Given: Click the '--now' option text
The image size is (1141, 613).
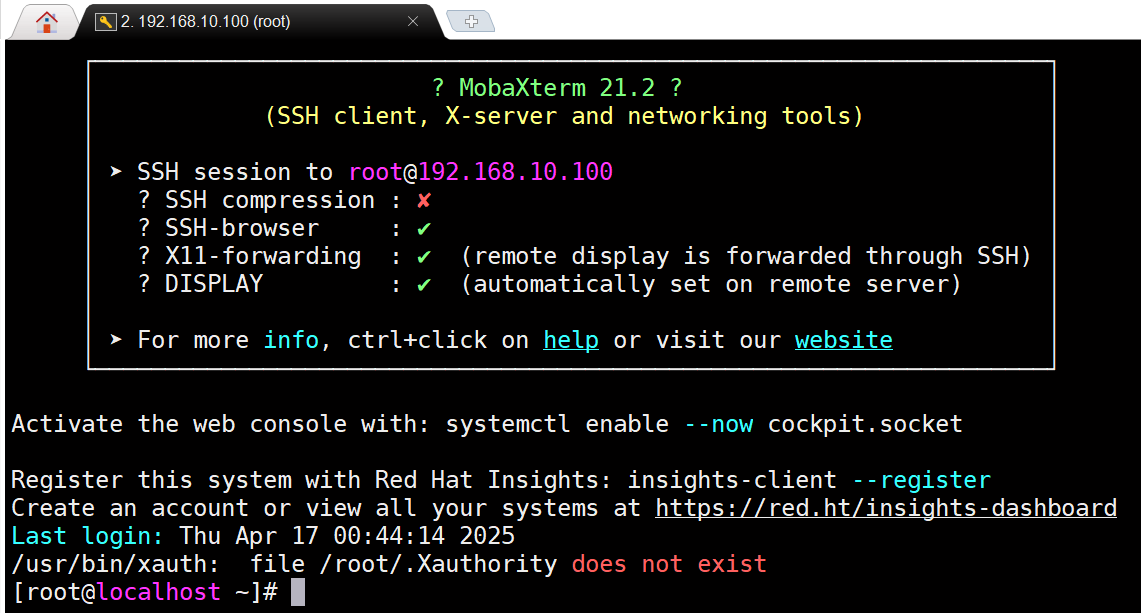Looking at the screenshot, I should [x=719, y=424].
